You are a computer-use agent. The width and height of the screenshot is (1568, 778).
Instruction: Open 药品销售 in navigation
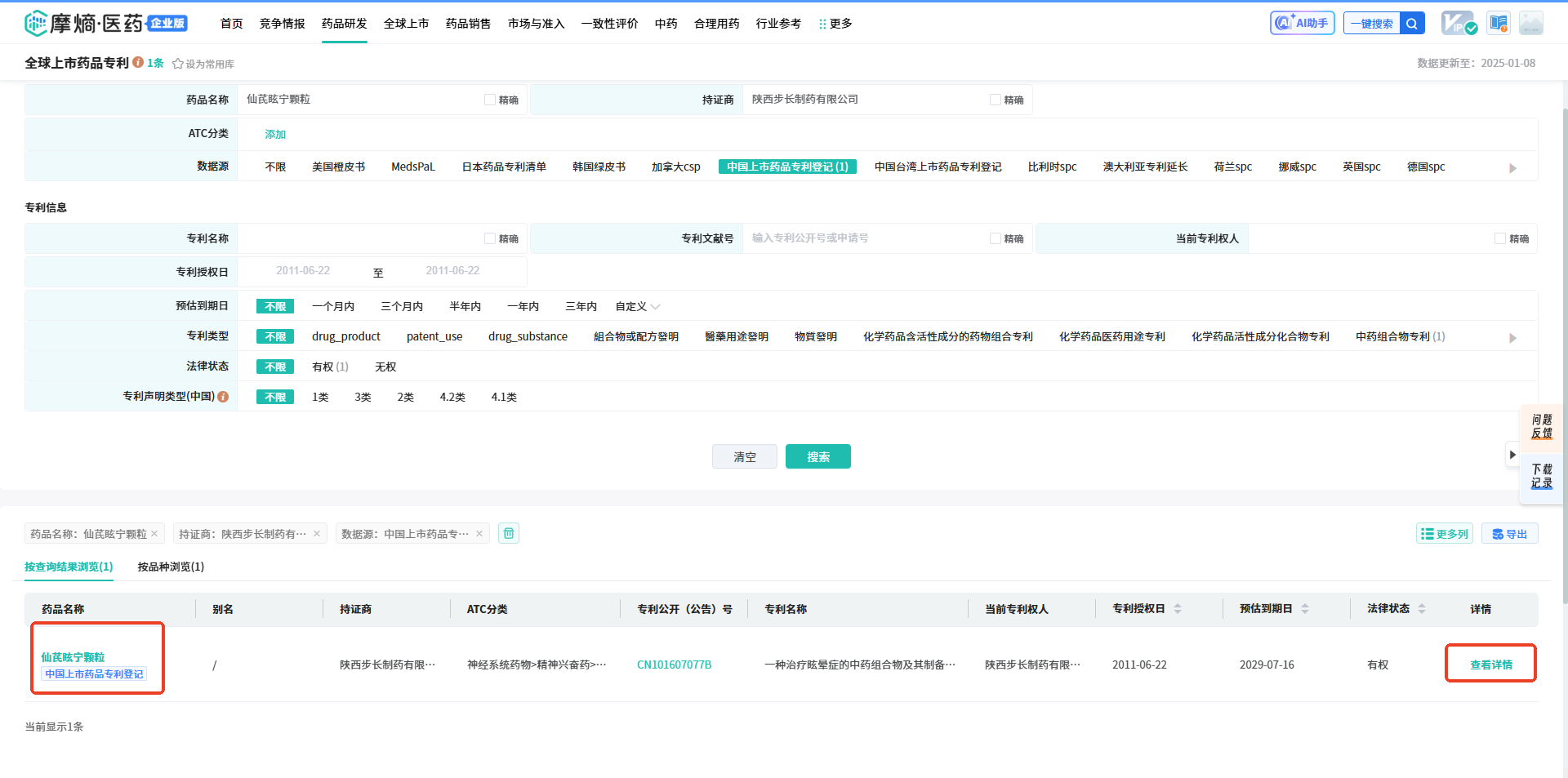[469, 24]
